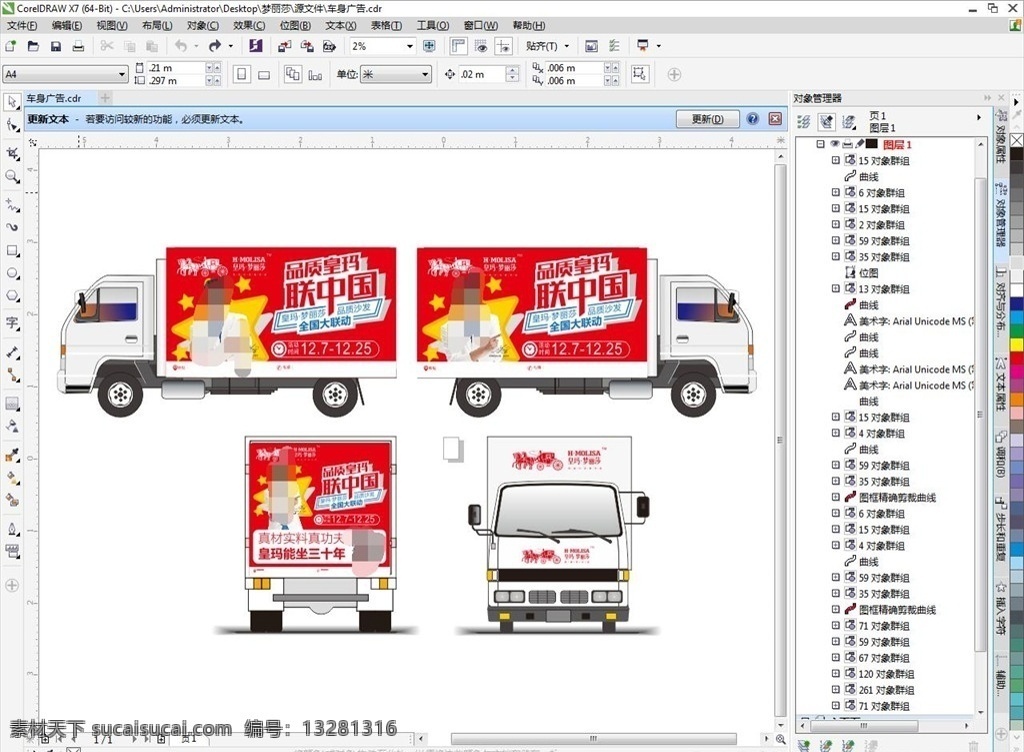Click the page width field showing .21 m
The width and height of the screenshot is (1024, 752).
(x=176, y=68)
